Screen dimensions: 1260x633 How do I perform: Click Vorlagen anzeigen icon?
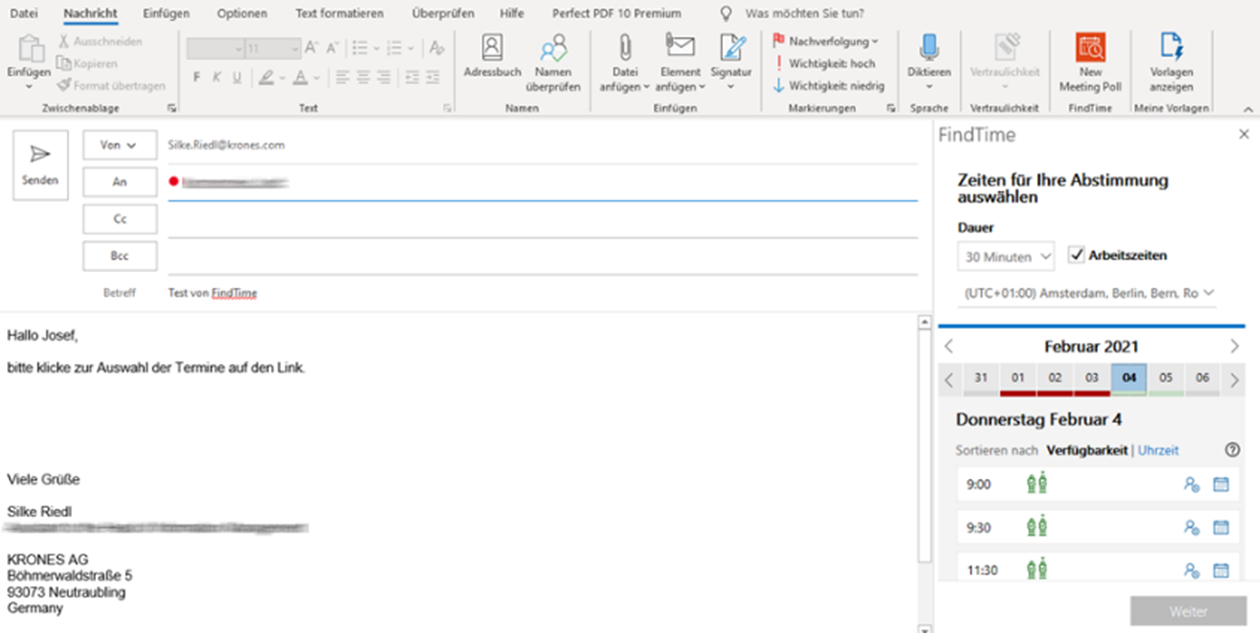coord(1171,63)
